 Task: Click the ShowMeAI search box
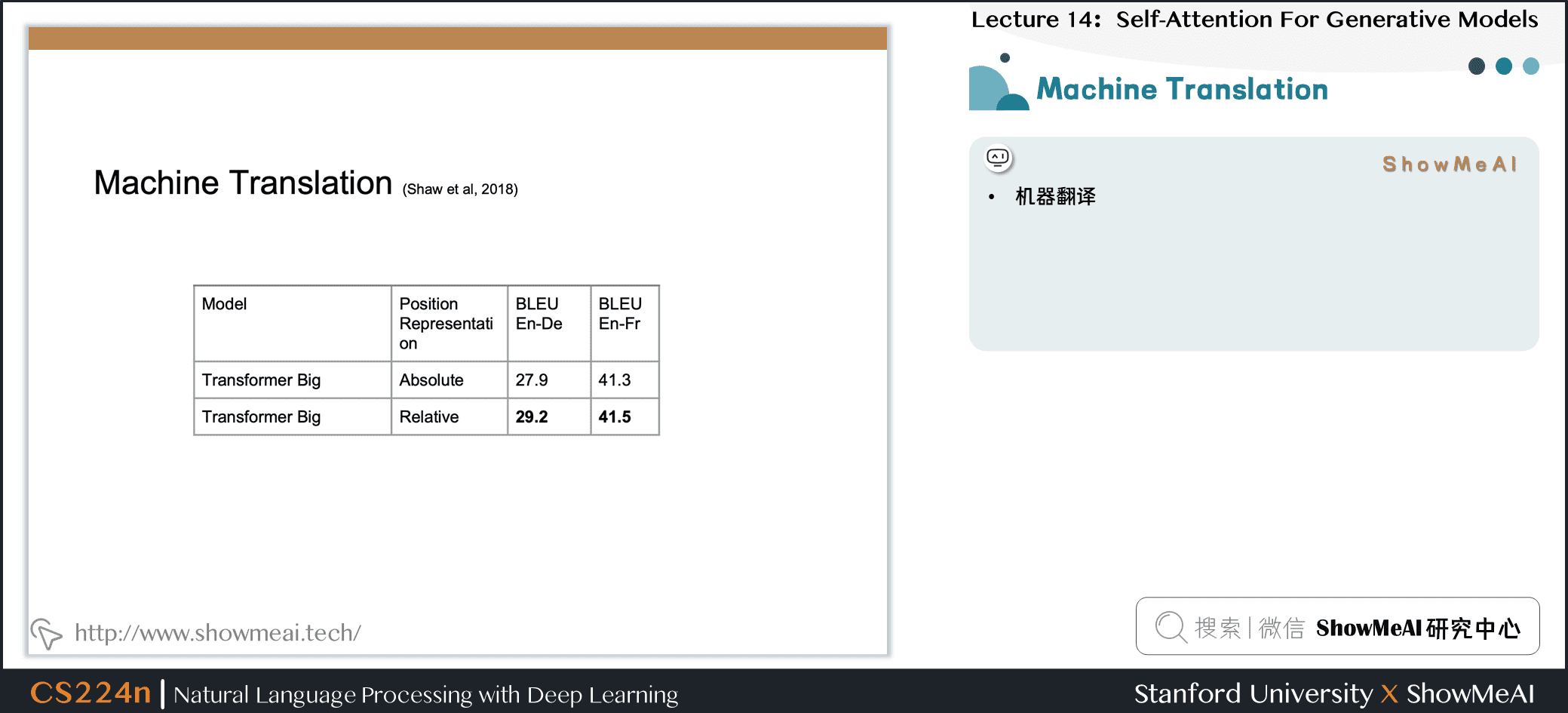tap(1337, 626)
